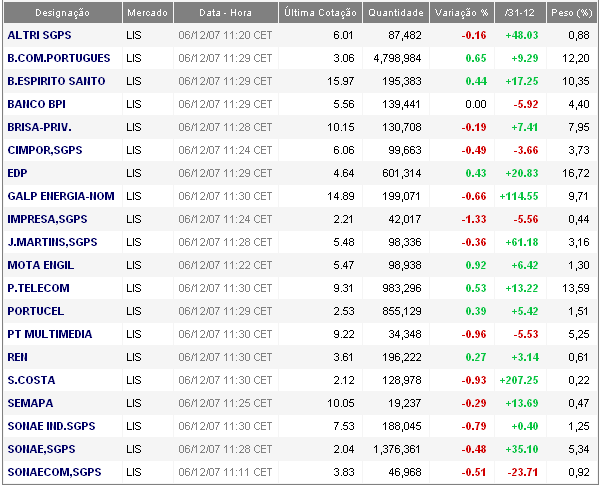Open the B.ESPIRITO SANTO stock link

point(56,81)
